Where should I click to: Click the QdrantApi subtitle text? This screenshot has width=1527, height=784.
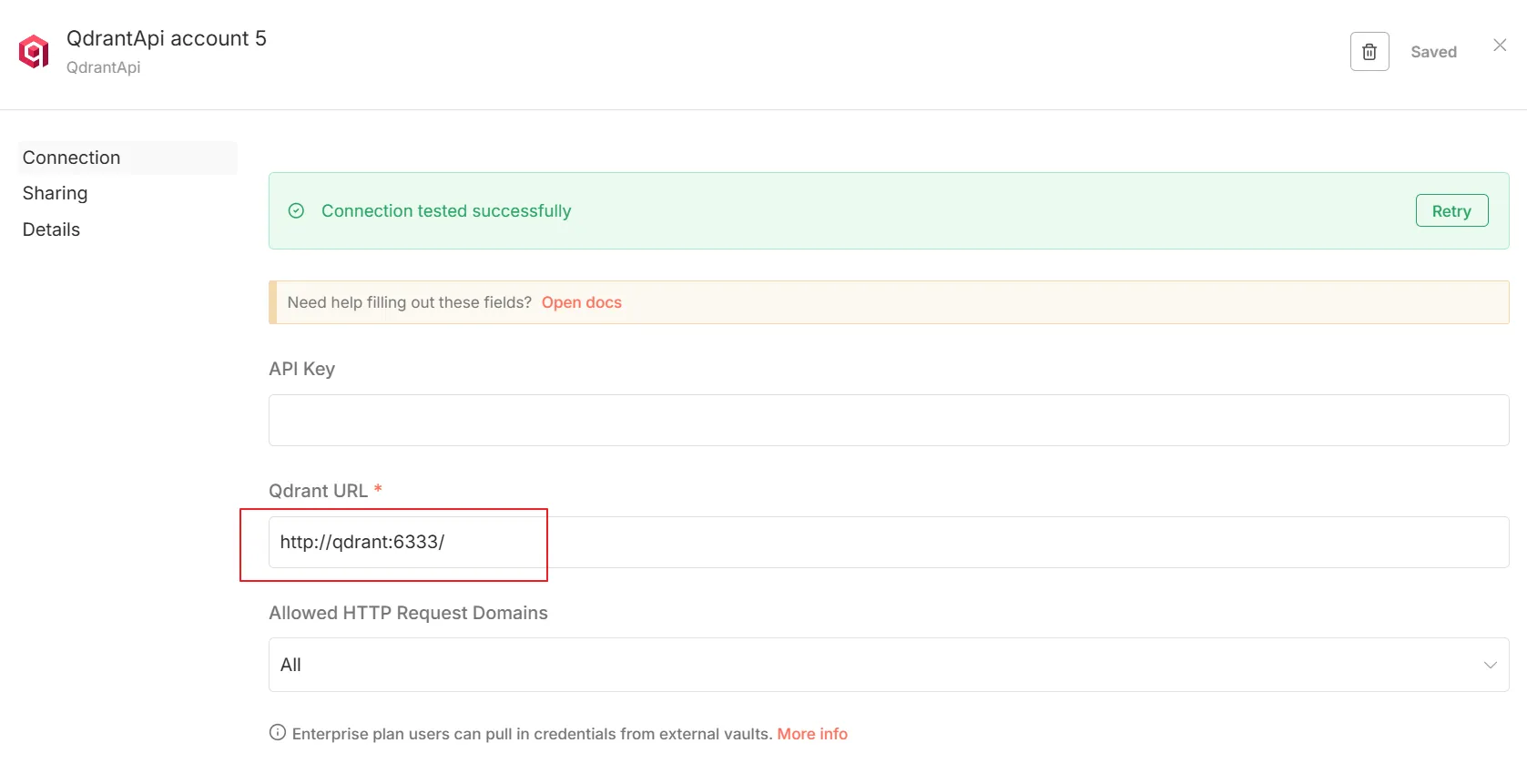click(x=104, y=67)
